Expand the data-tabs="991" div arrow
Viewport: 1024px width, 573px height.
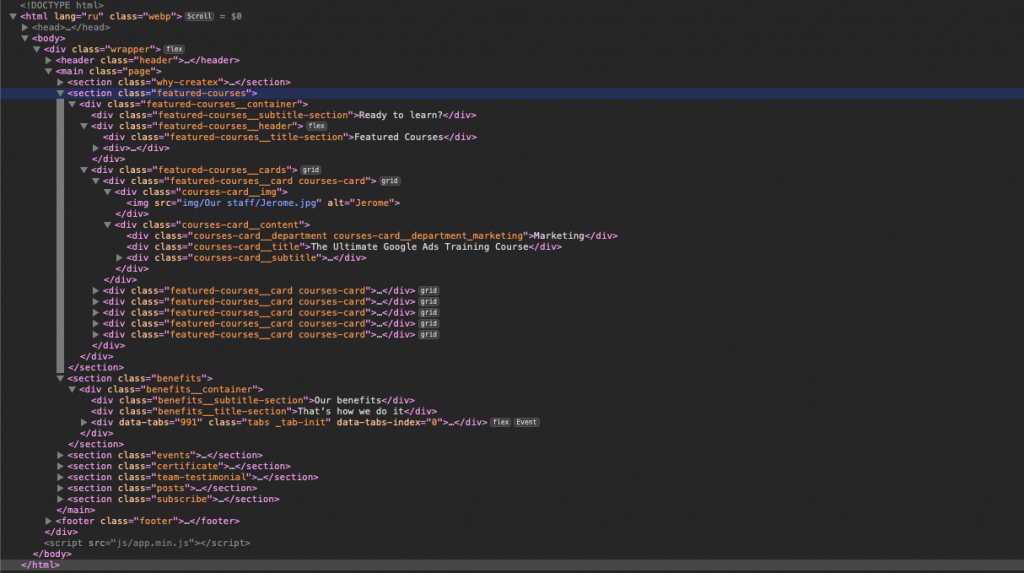tap(84, 422)
